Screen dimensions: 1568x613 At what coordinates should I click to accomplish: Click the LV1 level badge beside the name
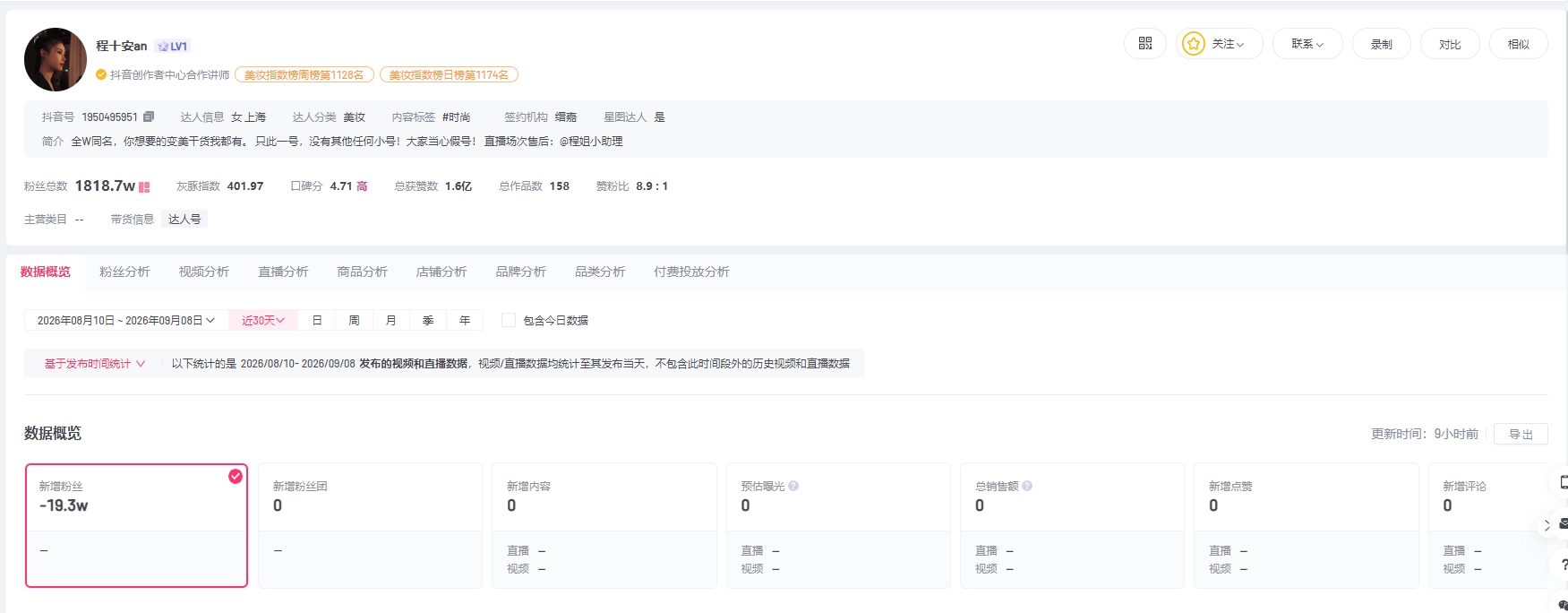click(172, 46)
